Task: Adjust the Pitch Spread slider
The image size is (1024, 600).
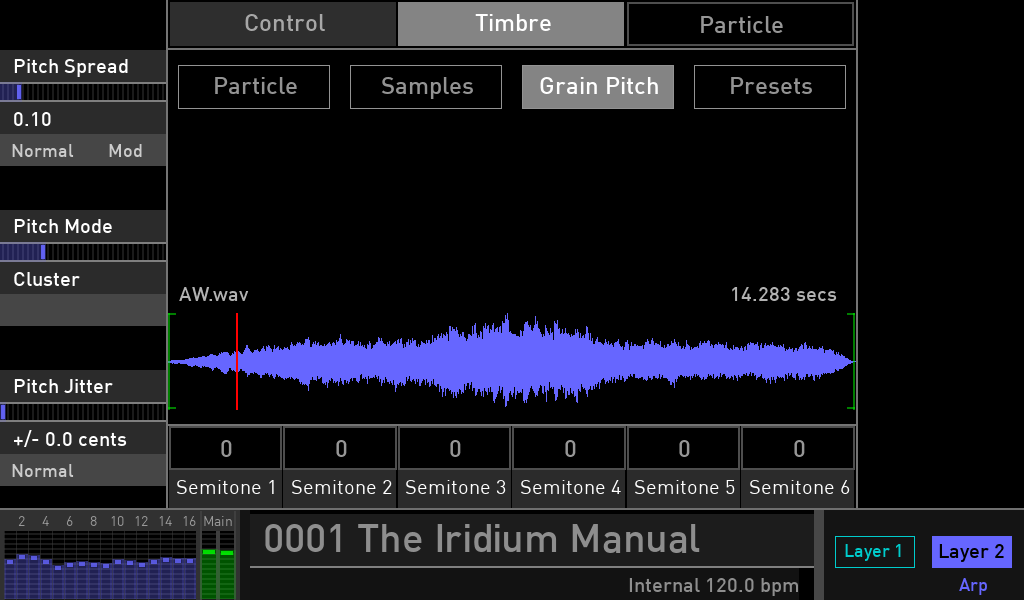Action: click(83, 92)
